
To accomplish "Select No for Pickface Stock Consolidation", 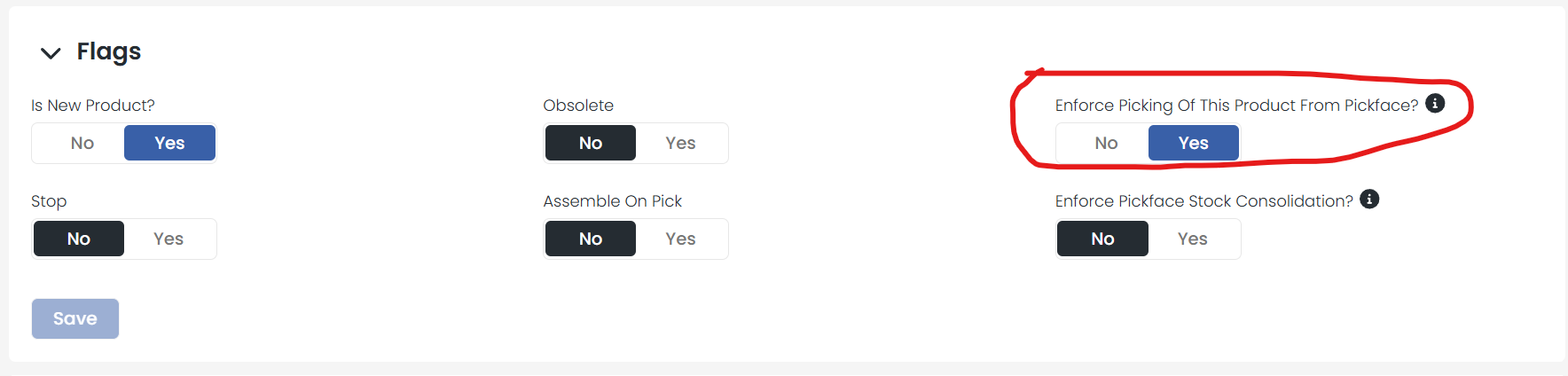I will [1102, 239].
